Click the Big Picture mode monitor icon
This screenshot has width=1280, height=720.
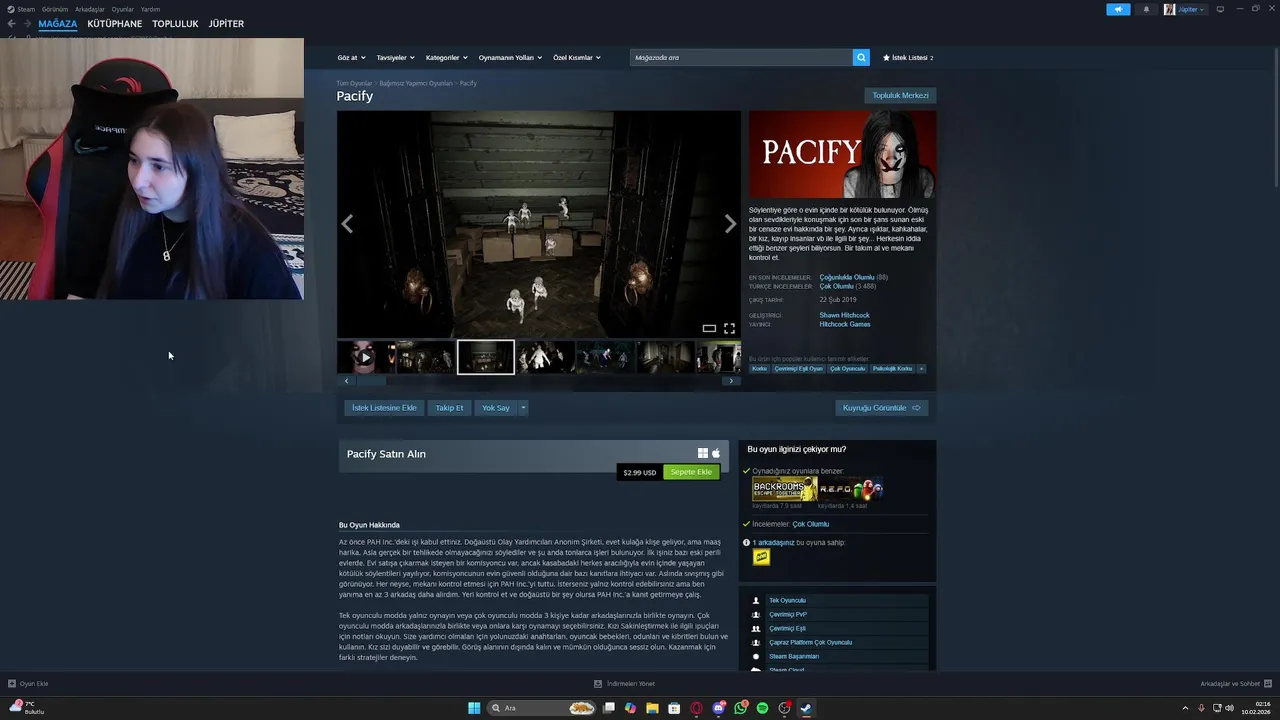1220,9
